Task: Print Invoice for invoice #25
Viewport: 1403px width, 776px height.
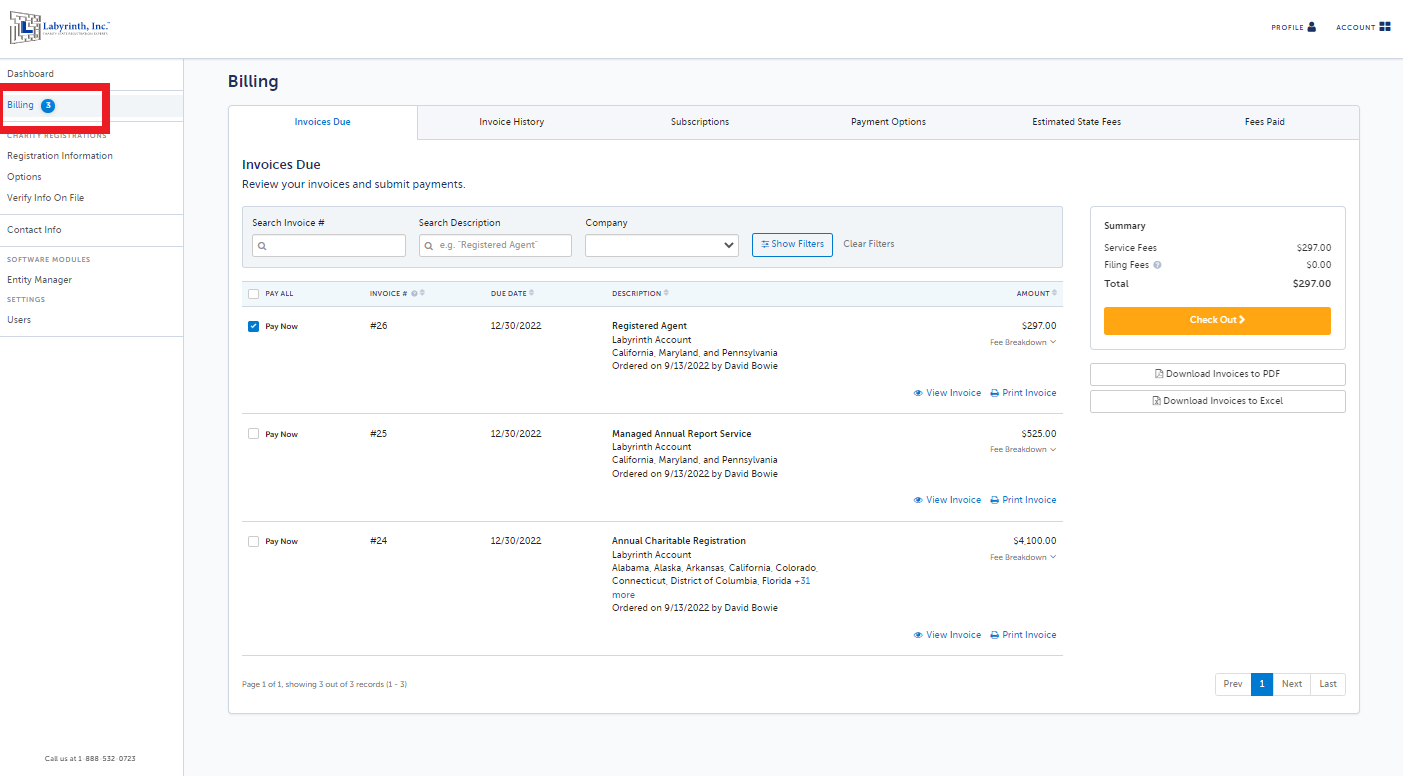Action: pos(1023,500)
